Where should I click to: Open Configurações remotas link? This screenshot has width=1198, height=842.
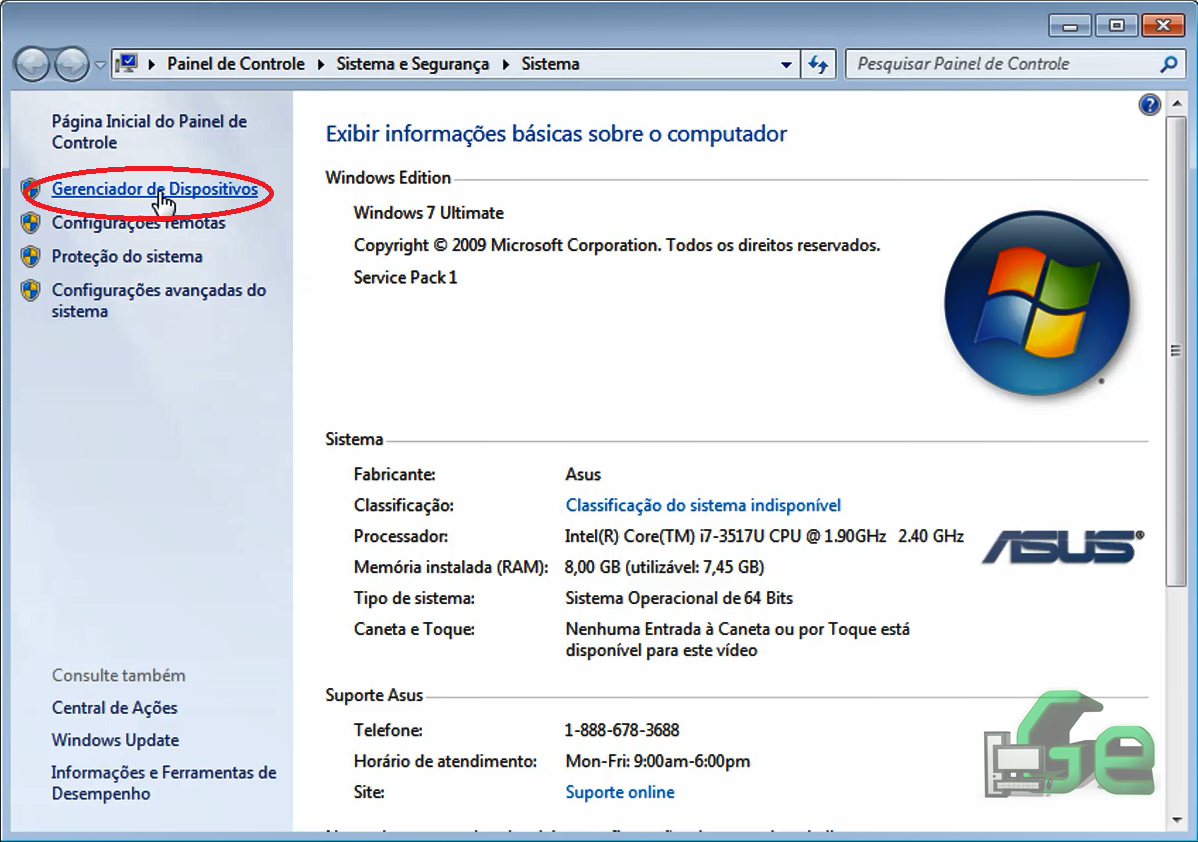138,222
